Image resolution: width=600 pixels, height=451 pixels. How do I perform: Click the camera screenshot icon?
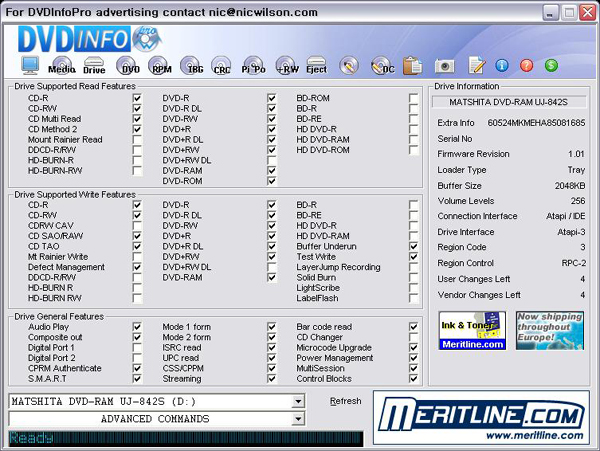[x=444, y=66]
